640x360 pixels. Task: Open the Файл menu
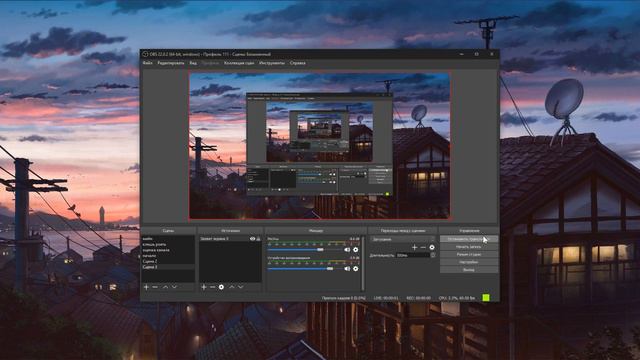coord(147,63)
